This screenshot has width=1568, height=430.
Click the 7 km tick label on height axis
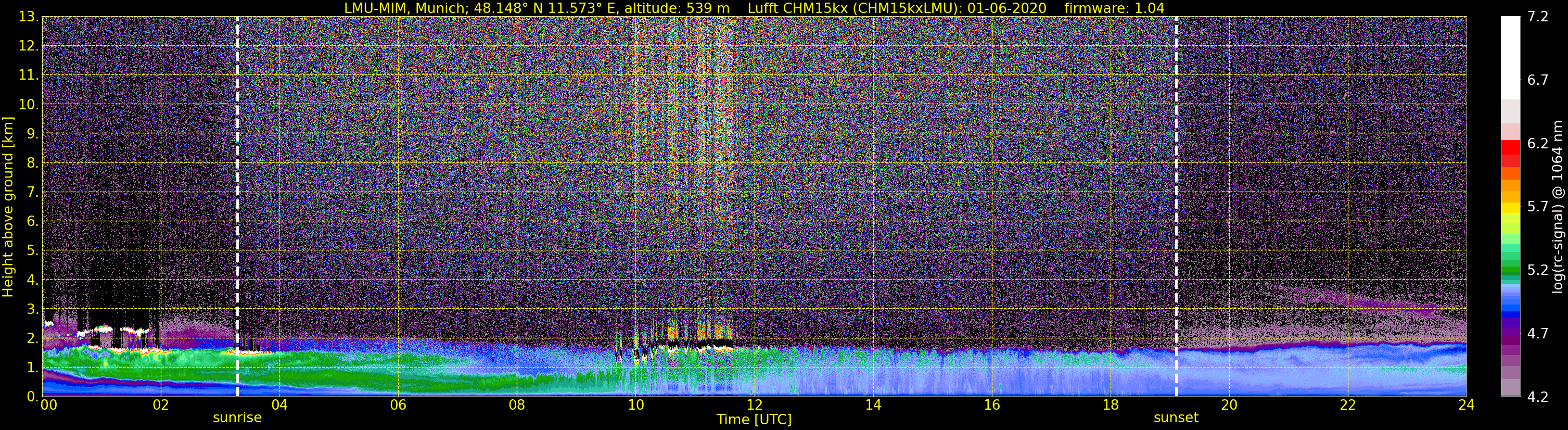pyautogui.click(x=32, y=192)
